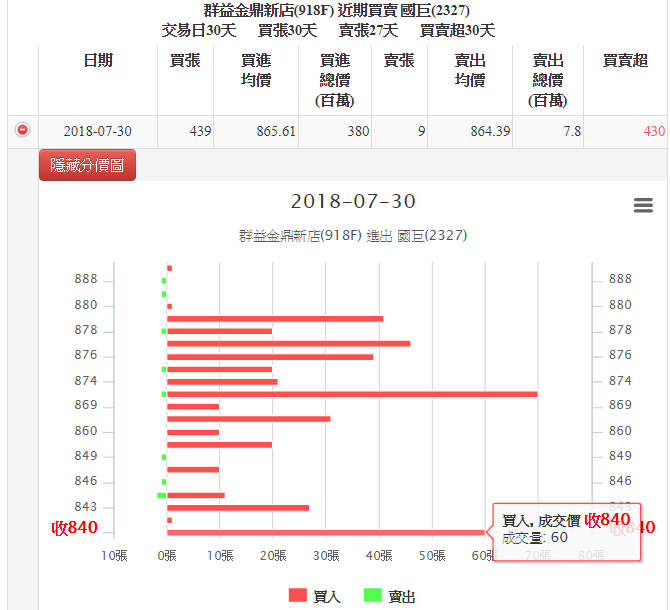Open the chart hamburger context menu
This screenshot has width=670, height=610.
pyautogui.click(x=643, y=206)
